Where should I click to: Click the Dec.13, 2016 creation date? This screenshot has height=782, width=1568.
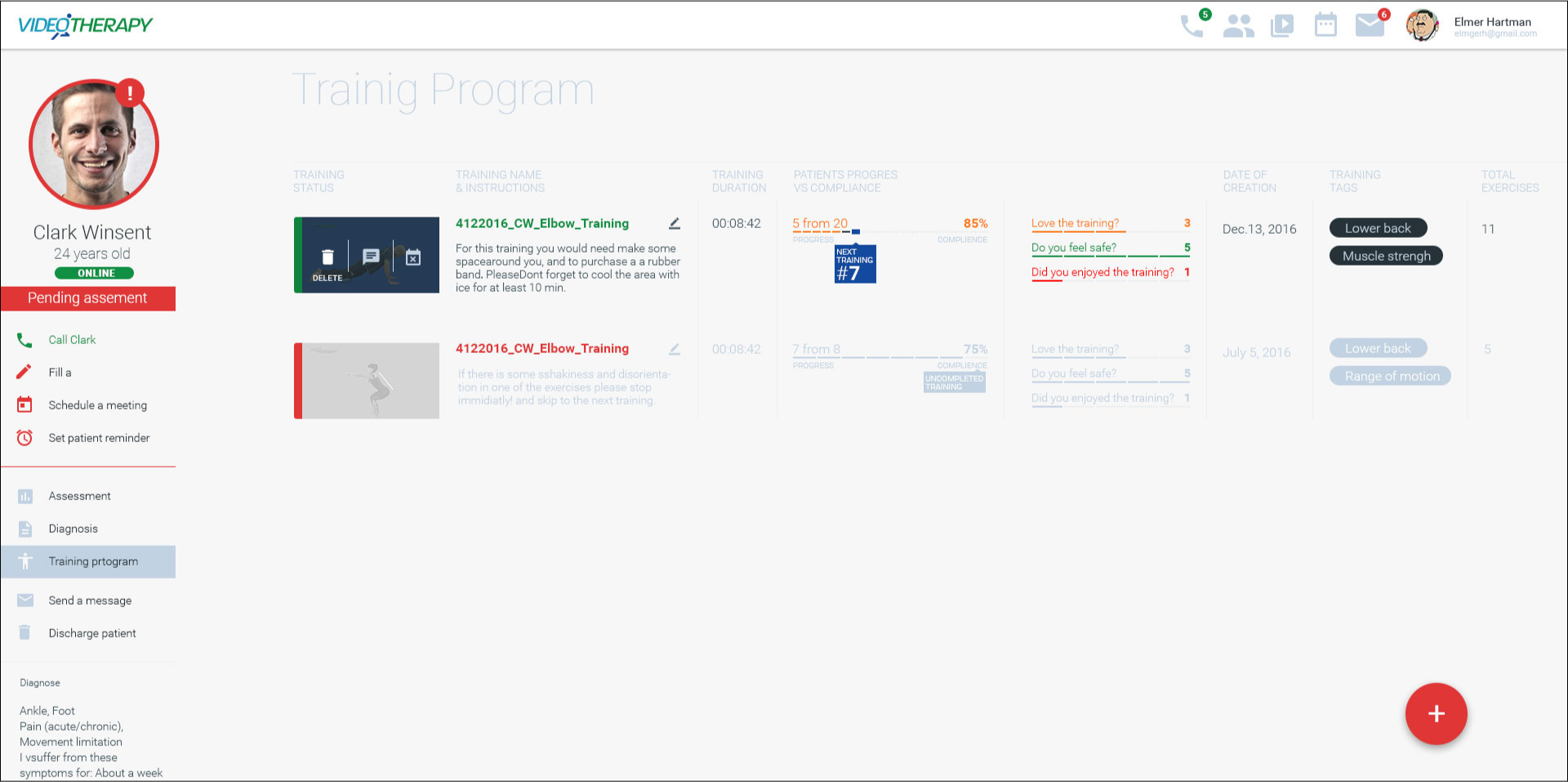[1259, 229]
